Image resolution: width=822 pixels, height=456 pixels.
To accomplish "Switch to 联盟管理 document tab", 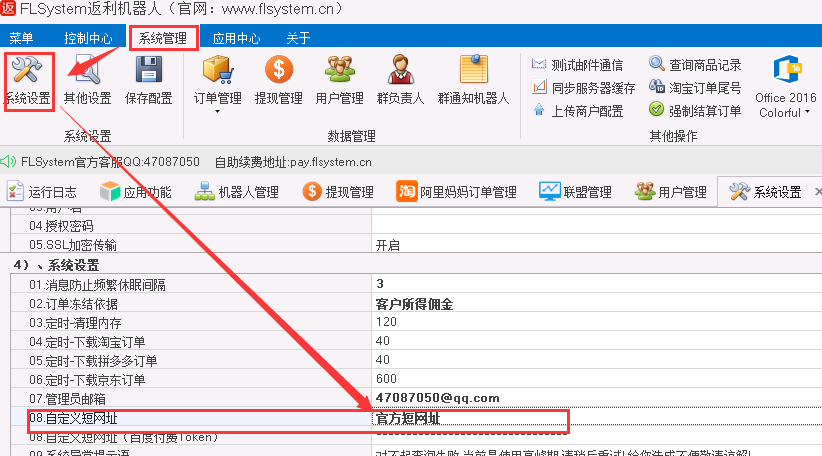I will (576, 192).
